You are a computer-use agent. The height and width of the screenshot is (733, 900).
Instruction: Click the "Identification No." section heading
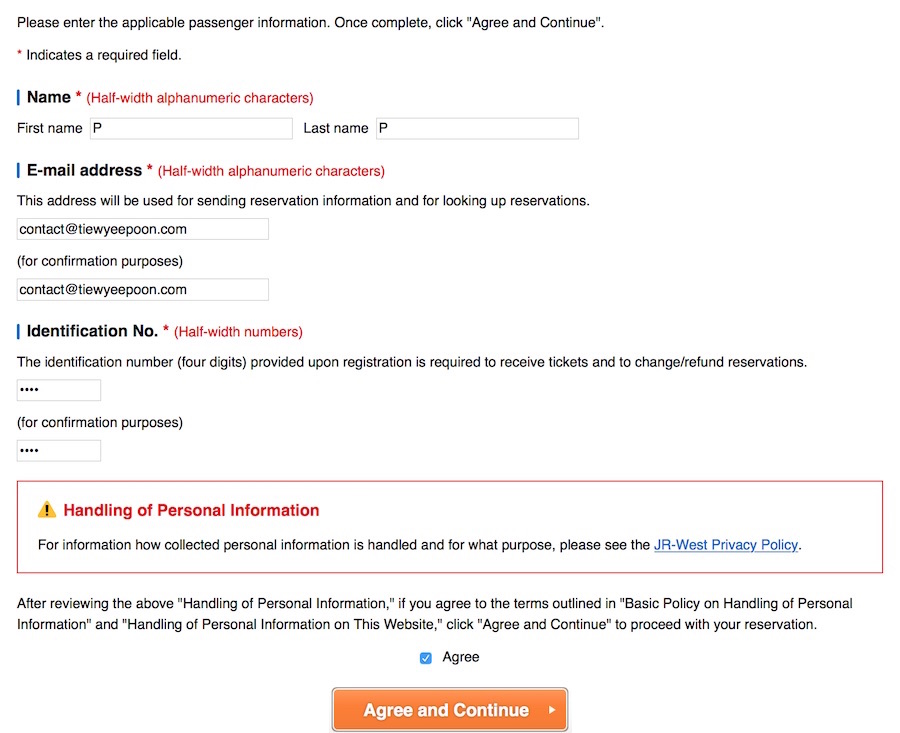point(92,331)
